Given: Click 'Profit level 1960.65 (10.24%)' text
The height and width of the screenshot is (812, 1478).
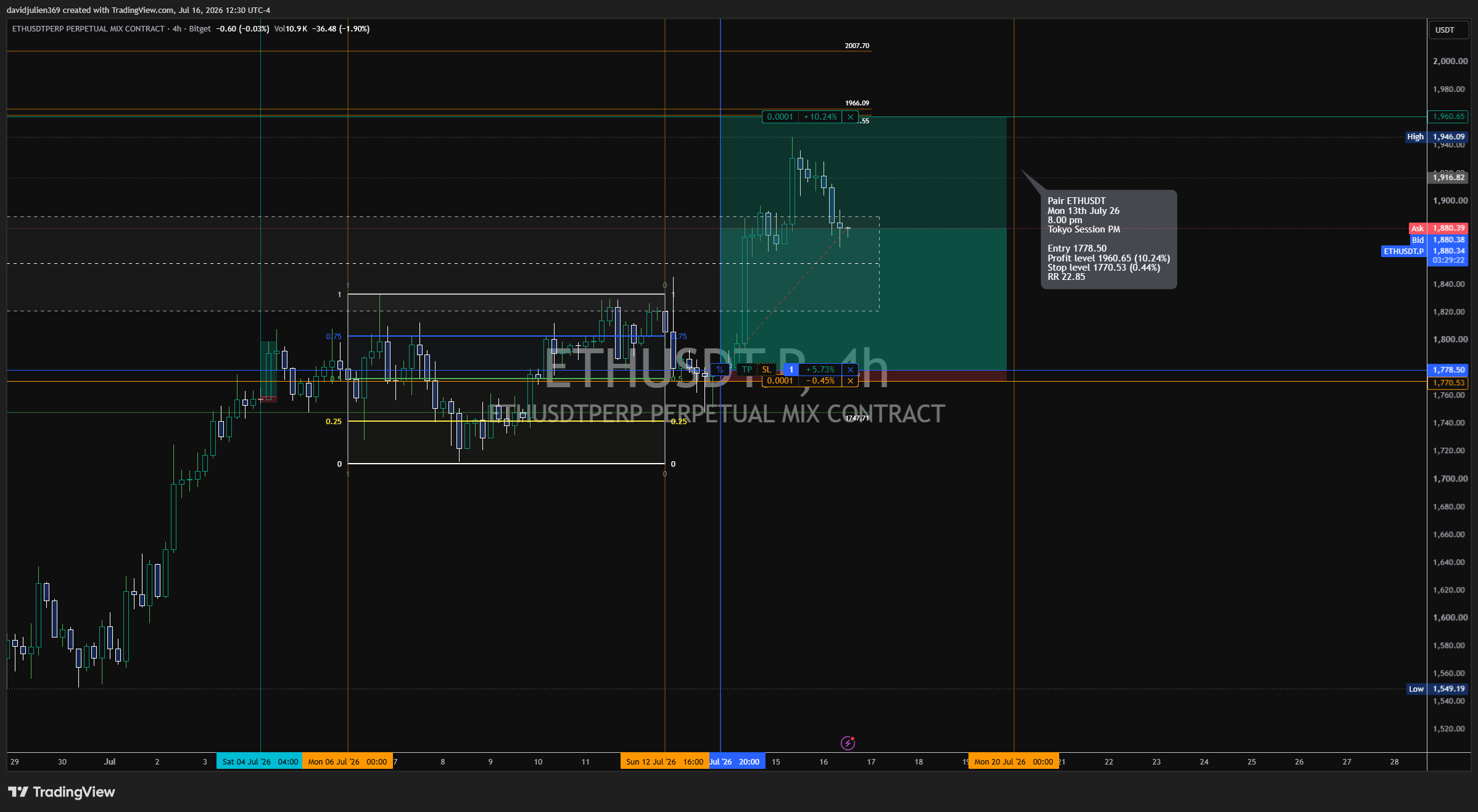Looking at the screenshot, I should tap(1108, 258).
